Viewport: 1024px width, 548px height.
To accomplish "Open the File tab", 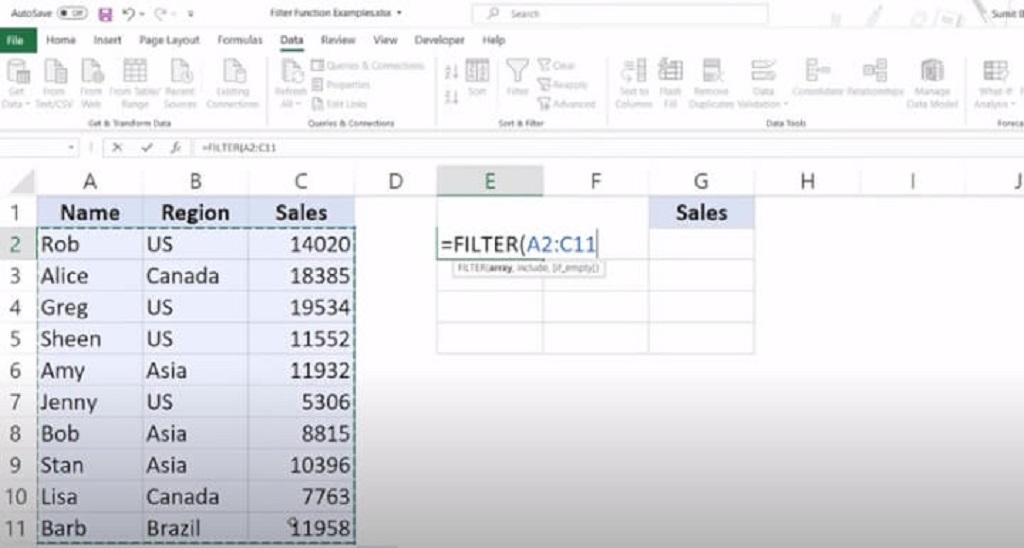I will click(16, 40).
